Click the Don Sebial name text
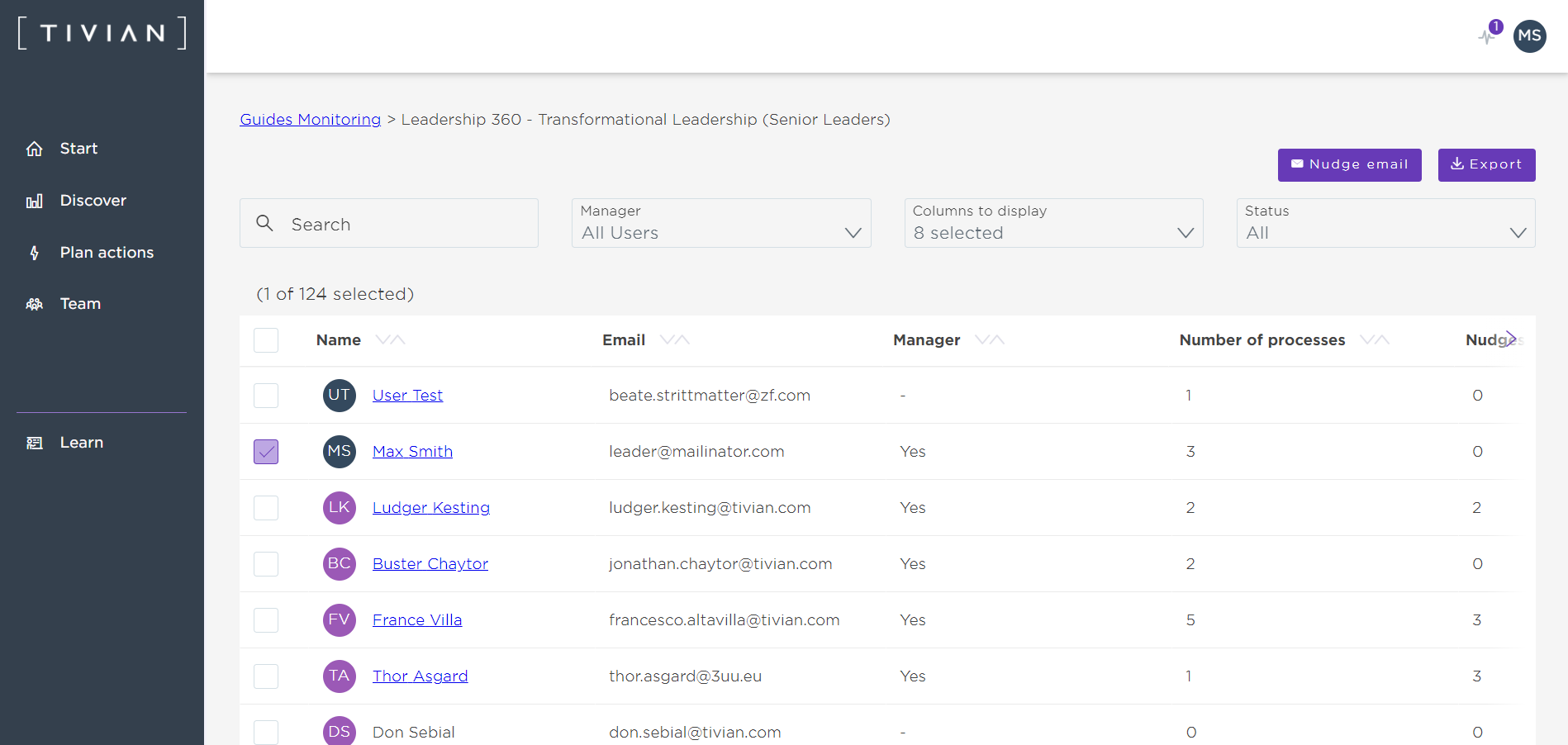The width and height of the screenshot is (1568, 745). click(x=413, y=733)
